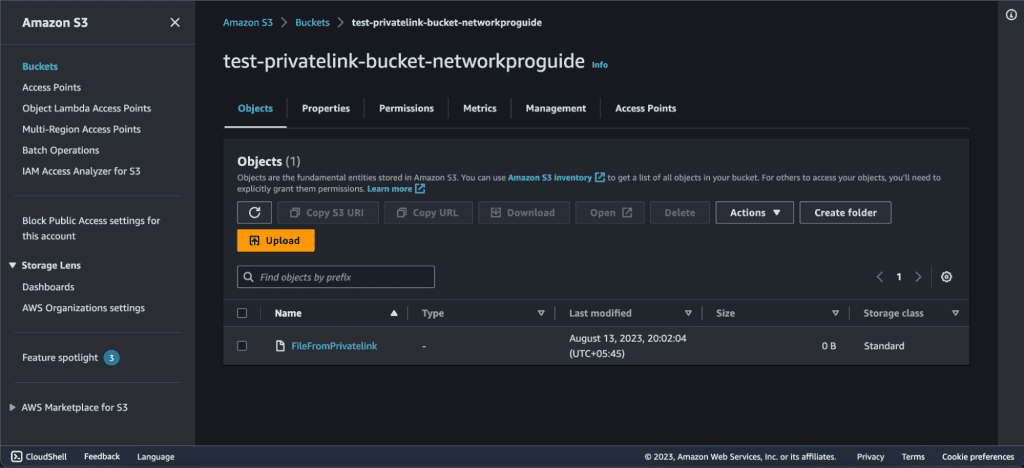Open Batch Operations in the sidebar
The image size is (1024, 468).
(61, 150)
